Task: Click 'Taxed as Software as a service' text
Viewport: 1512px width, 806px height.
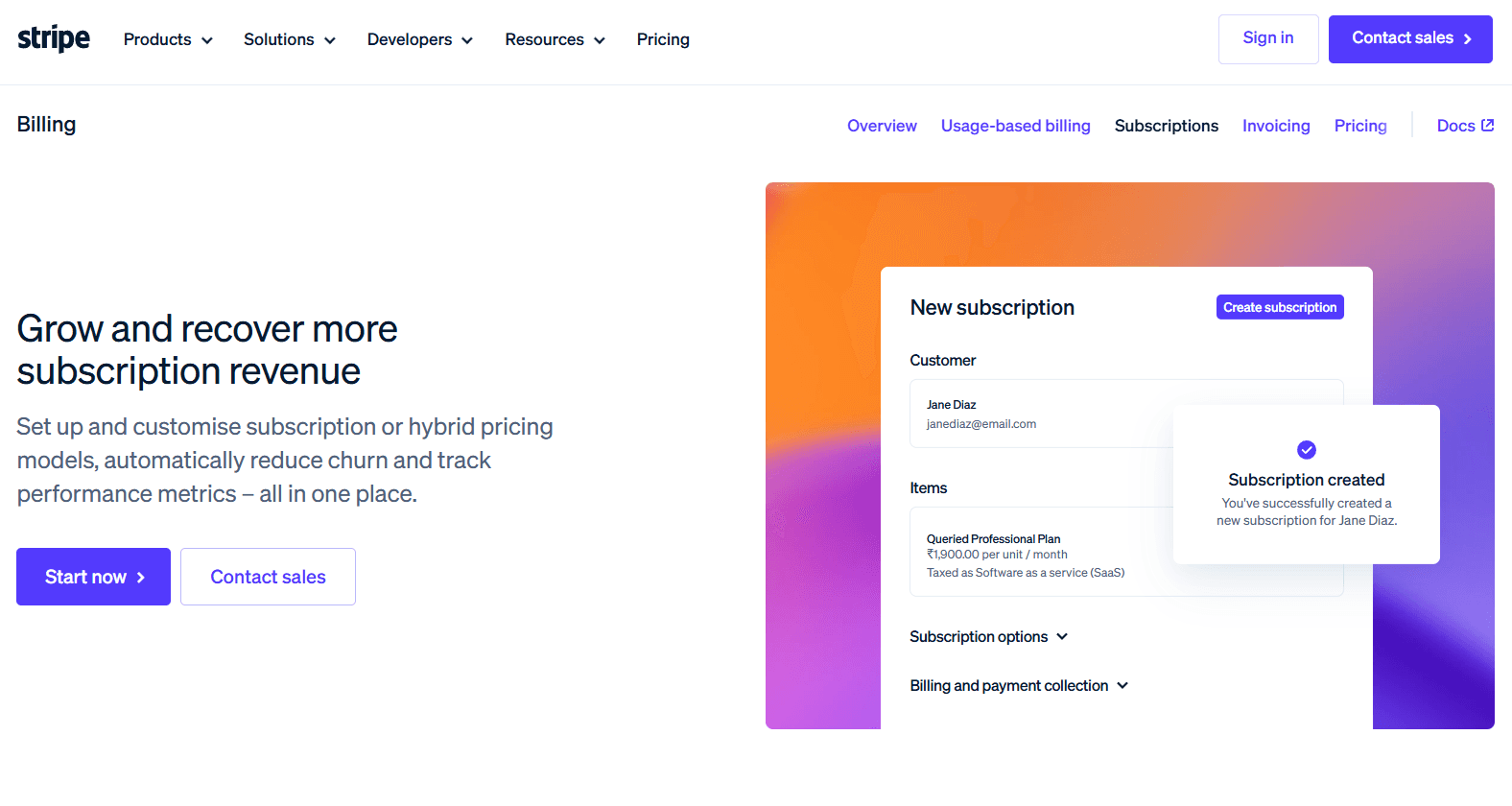Action: [x=1026, y=573]
